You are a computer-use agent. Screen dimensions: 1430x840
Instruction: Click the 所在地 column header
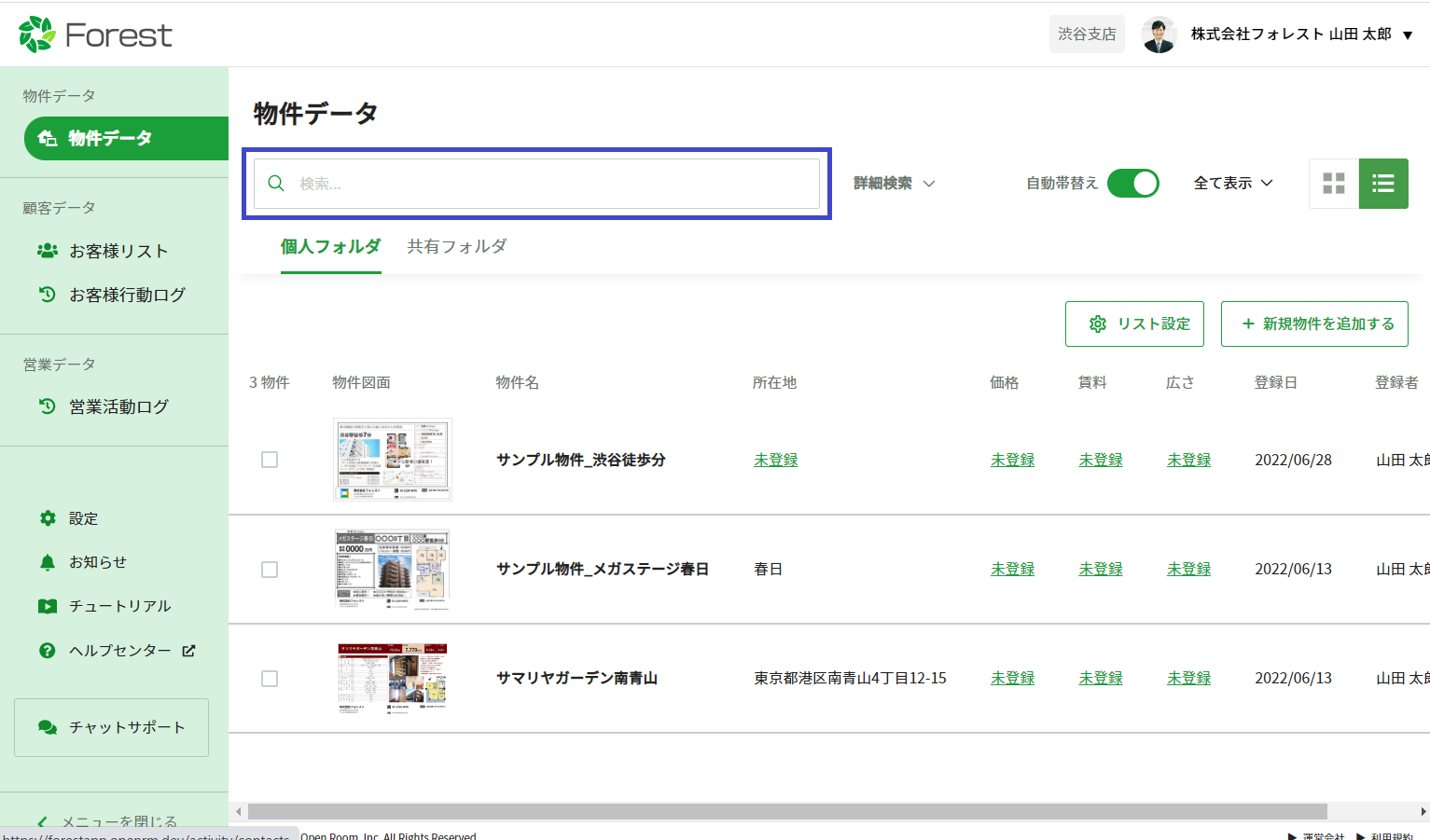click(775, 382)
